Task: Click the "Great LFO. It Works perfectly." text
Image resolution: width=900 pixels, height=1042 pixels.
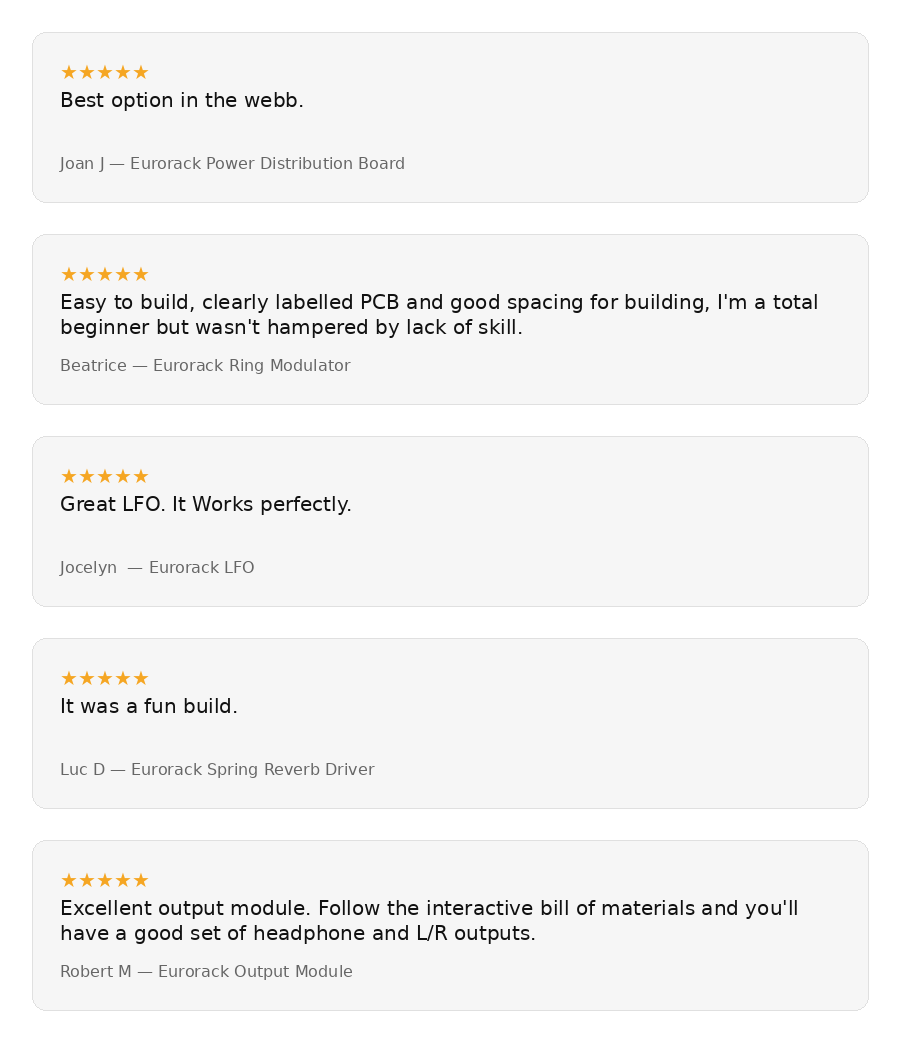Action: 206,505
